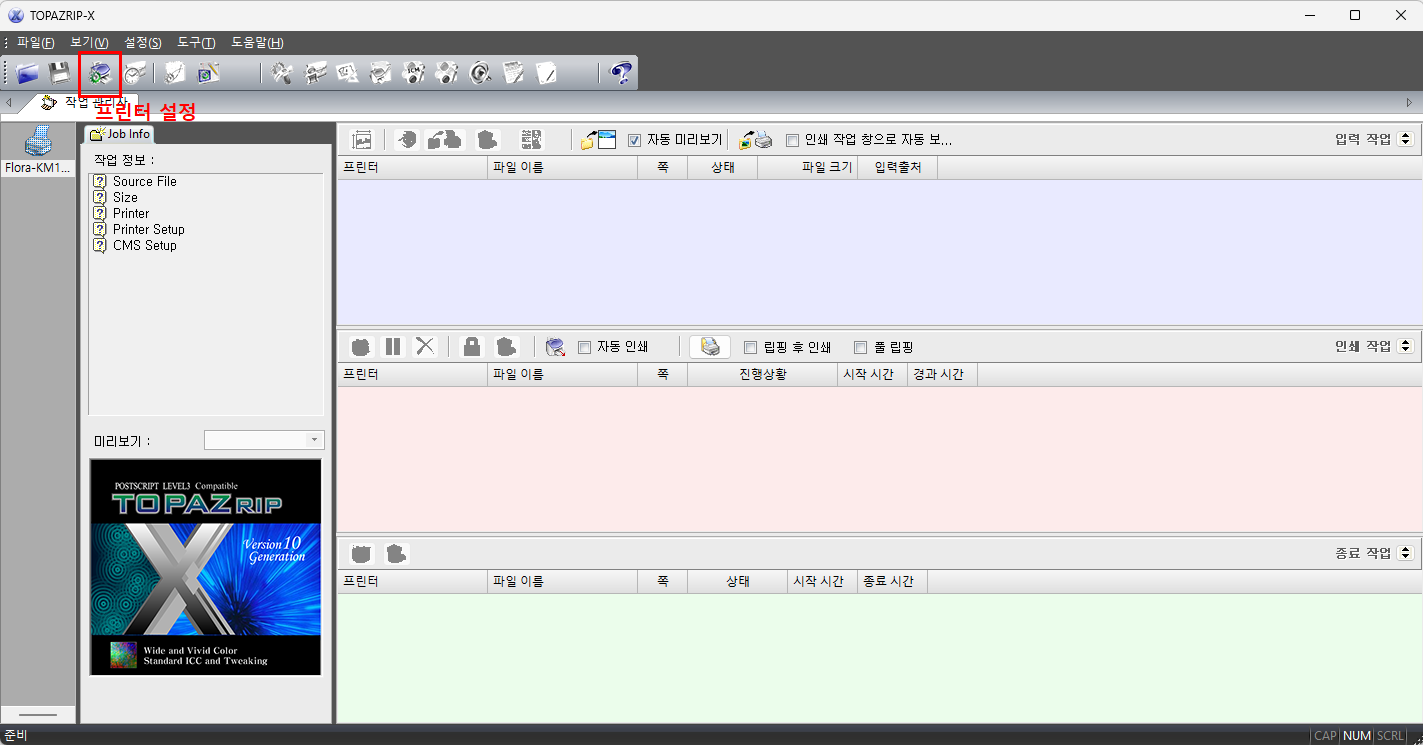Open file via blue folder toolbar icon
This screenshot has height=745, width=1423.
(27, 73)
